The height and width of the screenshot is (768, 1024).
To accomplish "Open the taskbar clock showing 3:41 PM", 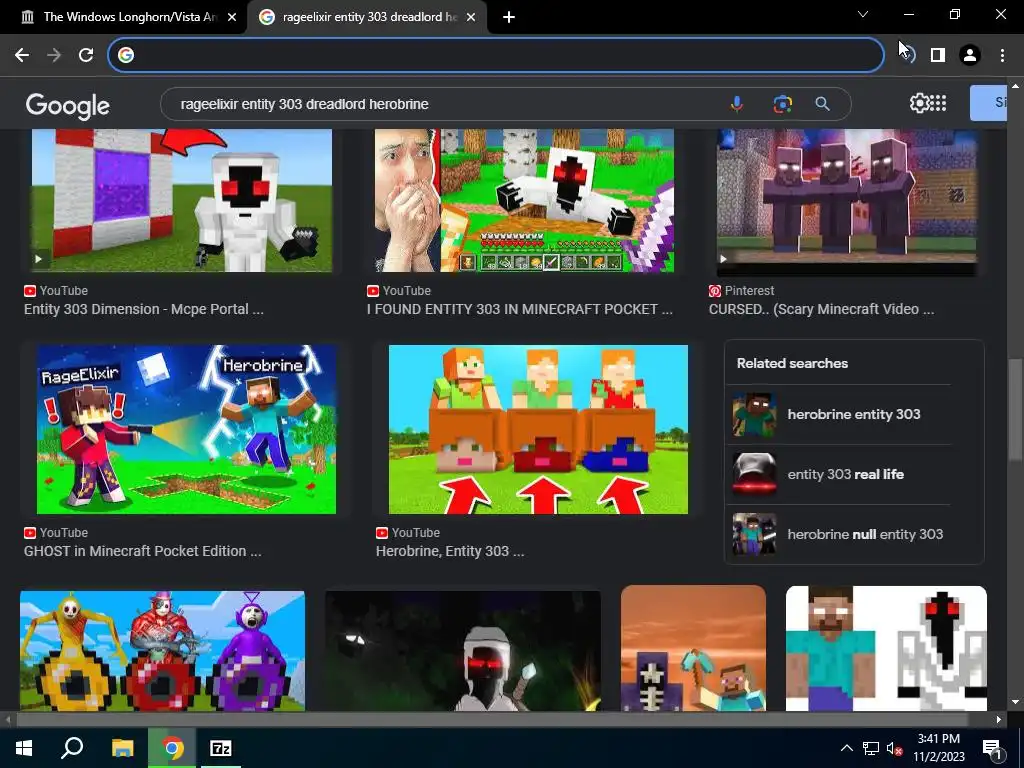I will pyautogui.click(x=939, y=748).
